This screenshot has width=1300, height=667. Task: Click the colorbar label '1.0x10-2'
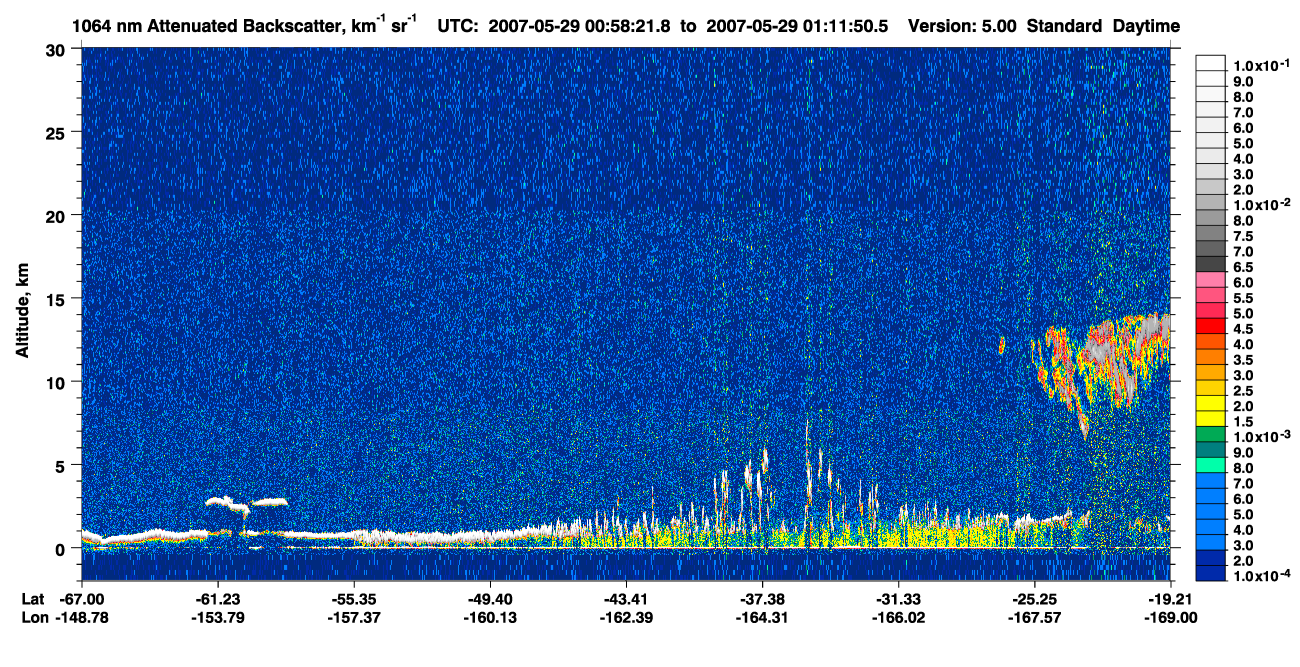point(1263,204)
